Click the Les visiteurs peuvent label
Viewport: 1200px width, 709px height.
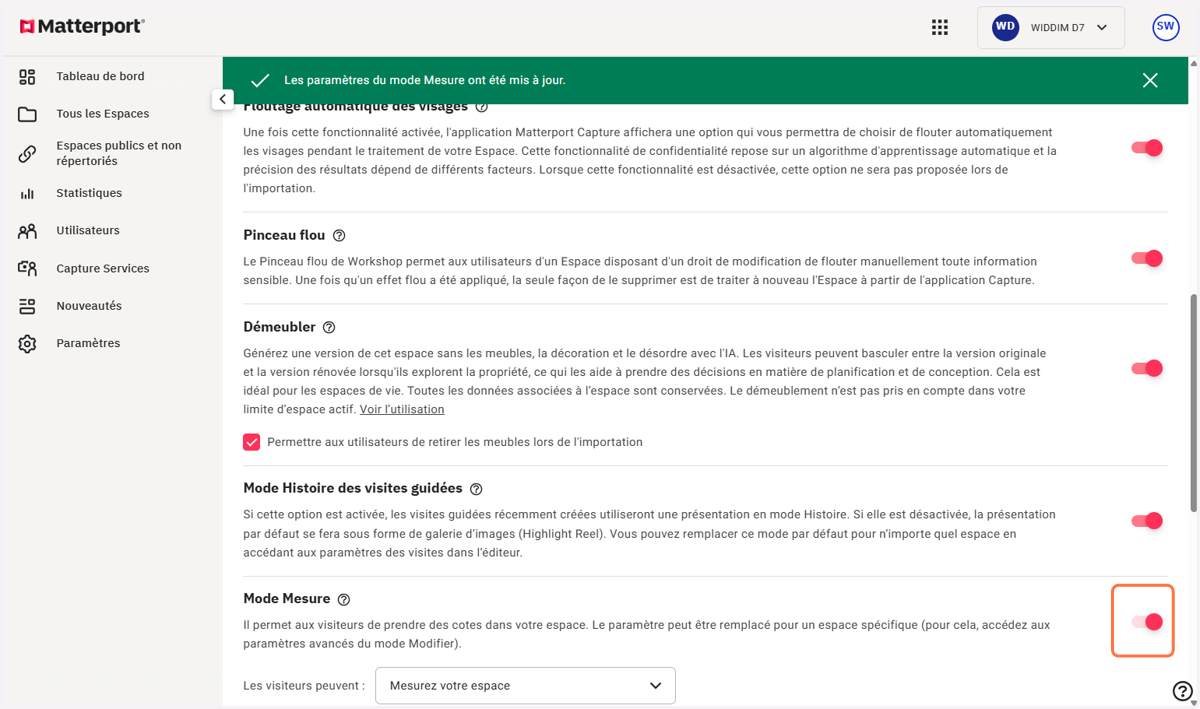304,686
